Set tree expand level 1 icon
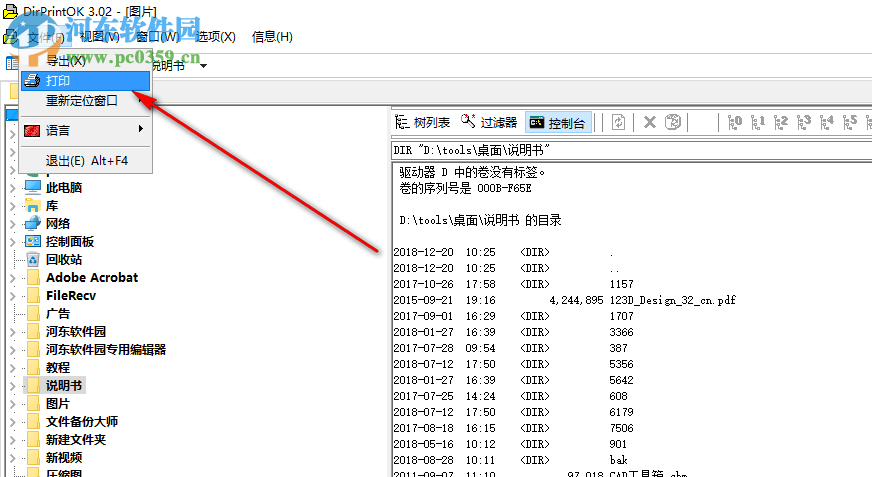Image resolution: width=872 pixels, height=477 pixels. [757, 122]
